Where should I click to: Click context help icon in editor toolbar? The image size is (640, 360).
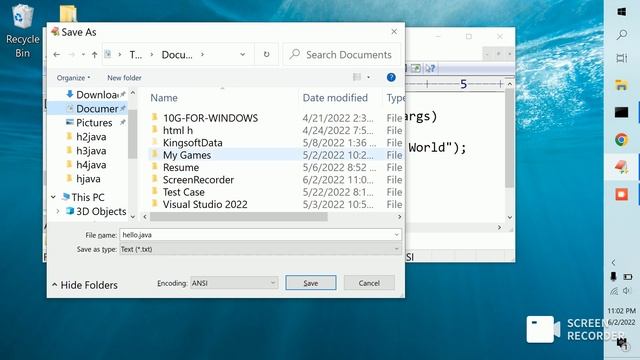point(430,69)
